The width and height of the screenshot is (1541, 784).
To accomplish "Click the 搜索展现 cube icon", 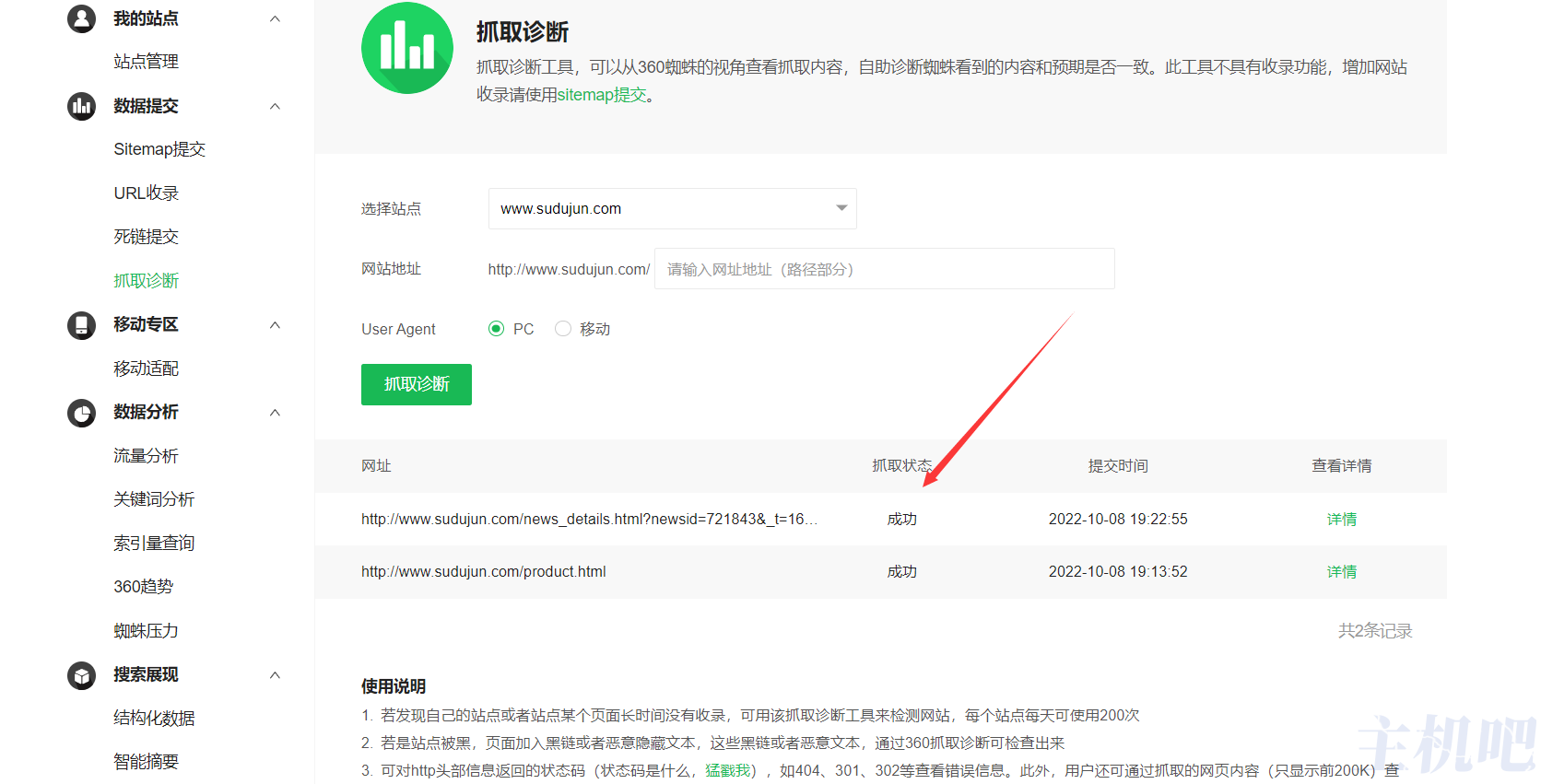I will (81, 675).
